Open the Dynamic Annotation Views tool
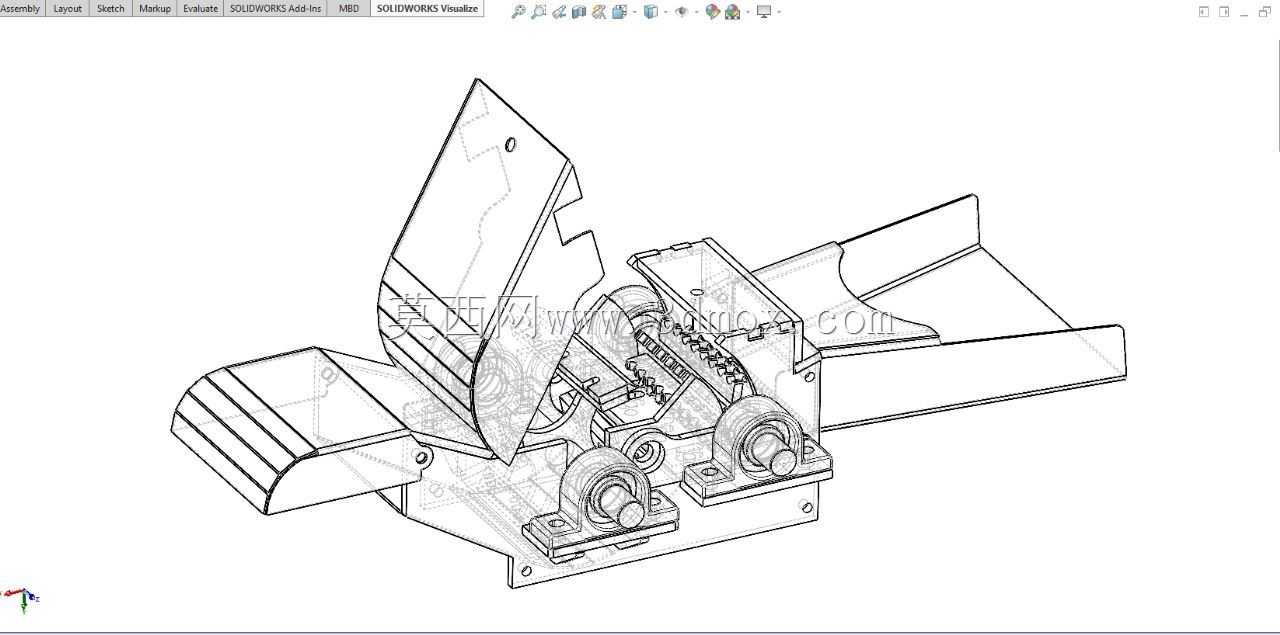The height and width of the screenshot is (635, 1280). point(599,12)
